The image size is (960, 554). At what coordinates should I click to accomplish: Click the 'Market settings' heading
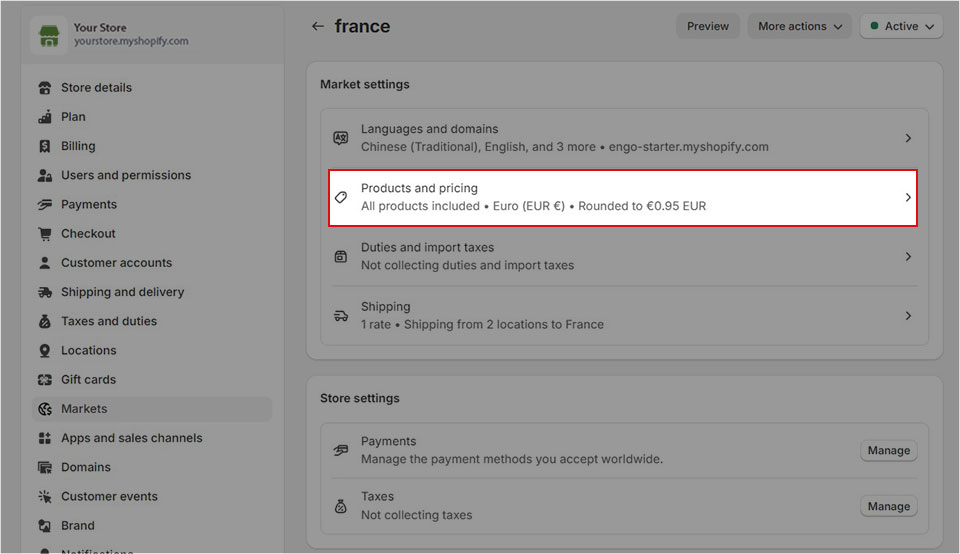point(365,84)
